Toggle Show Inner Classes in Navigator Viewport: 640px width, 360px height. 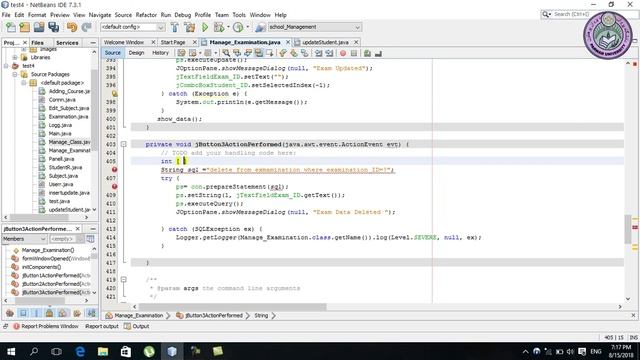(x=62, y=313)
